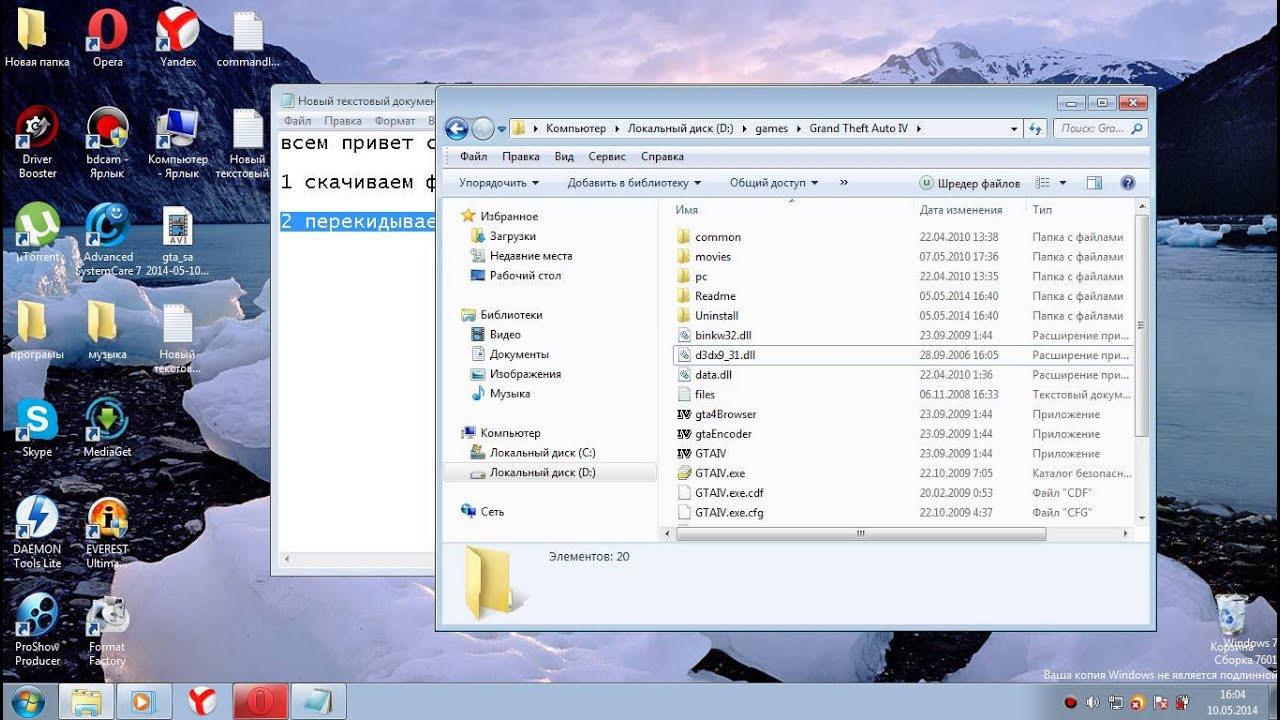Open uTorrent desktop icon
Screen dimensions: 1280x720
(37, 233)
